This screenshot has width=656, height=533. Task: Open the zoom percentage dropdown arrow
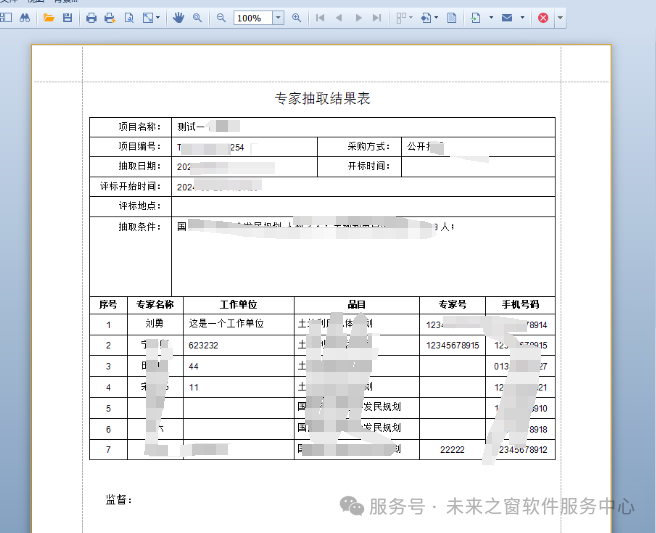point(278,18)
